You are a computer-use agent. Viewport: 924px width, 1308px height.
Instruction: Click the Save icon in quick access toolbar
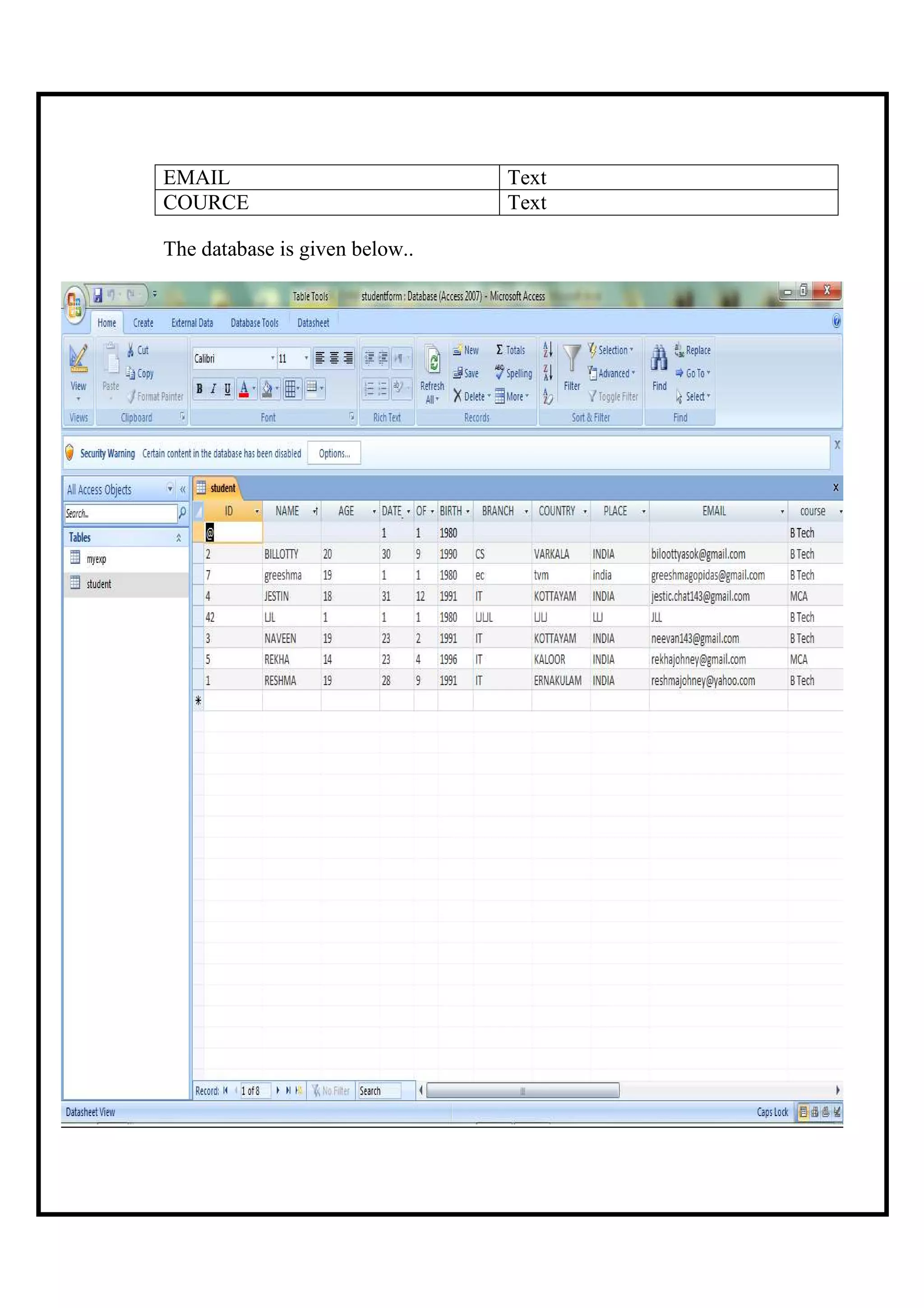click(98, 295)
